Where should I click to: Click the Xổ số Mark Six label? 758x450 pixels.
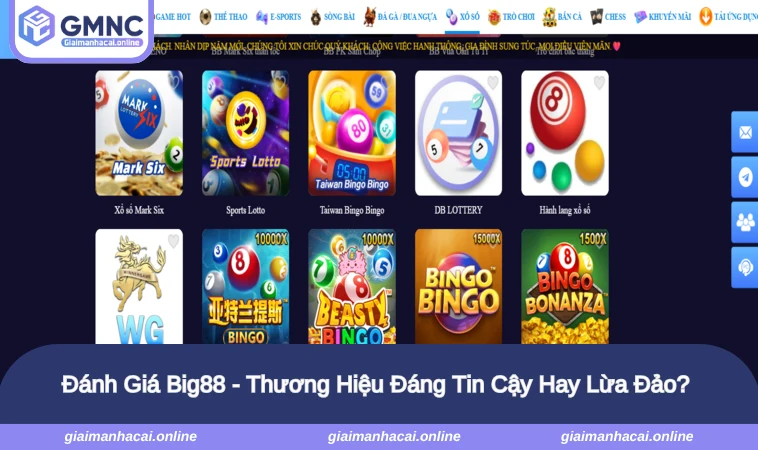click(x=139, y=210)
